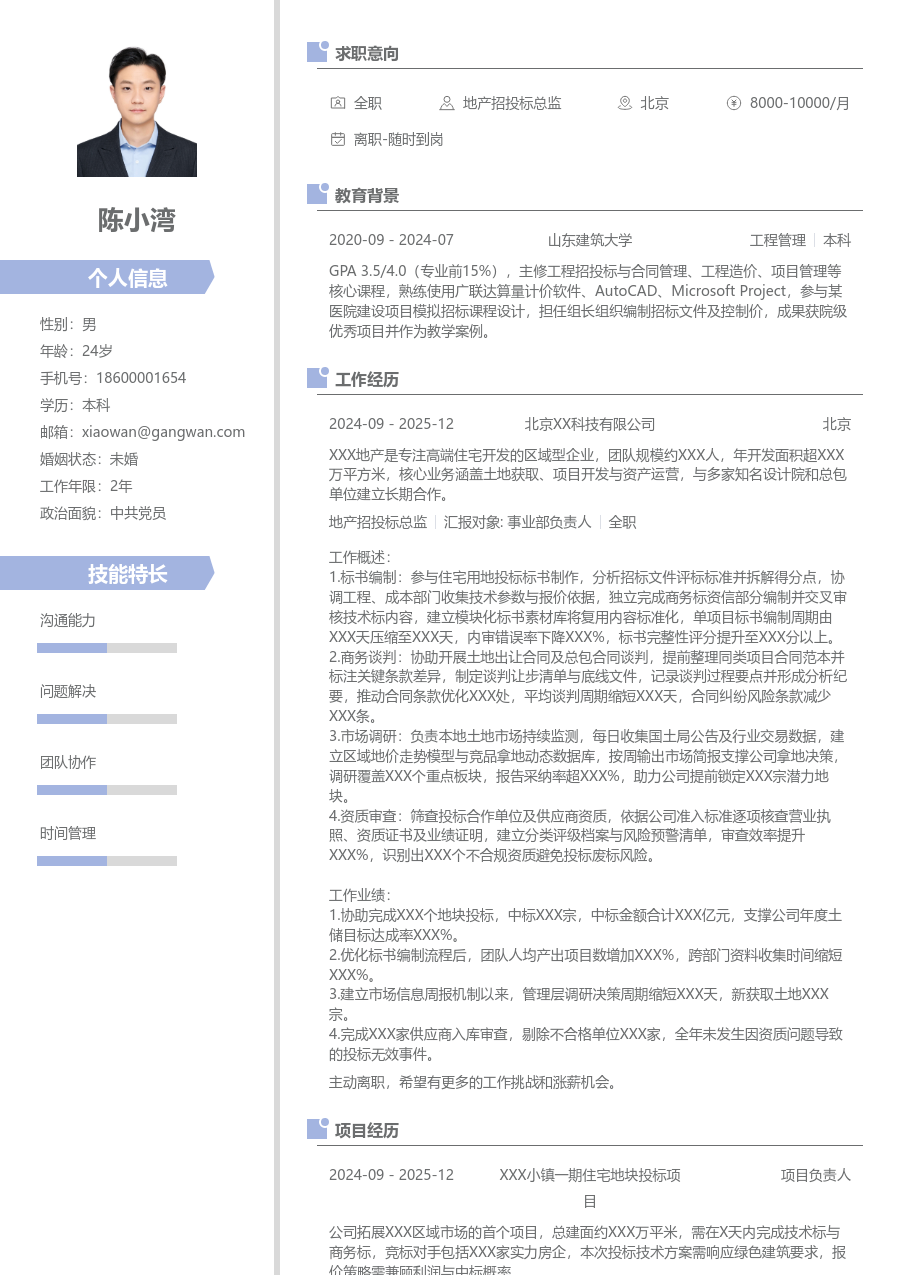The height and width of the screenshot is (1275, 900).
Task: Click the 教育背景 section heading
Action: click(x=367, y=195)
